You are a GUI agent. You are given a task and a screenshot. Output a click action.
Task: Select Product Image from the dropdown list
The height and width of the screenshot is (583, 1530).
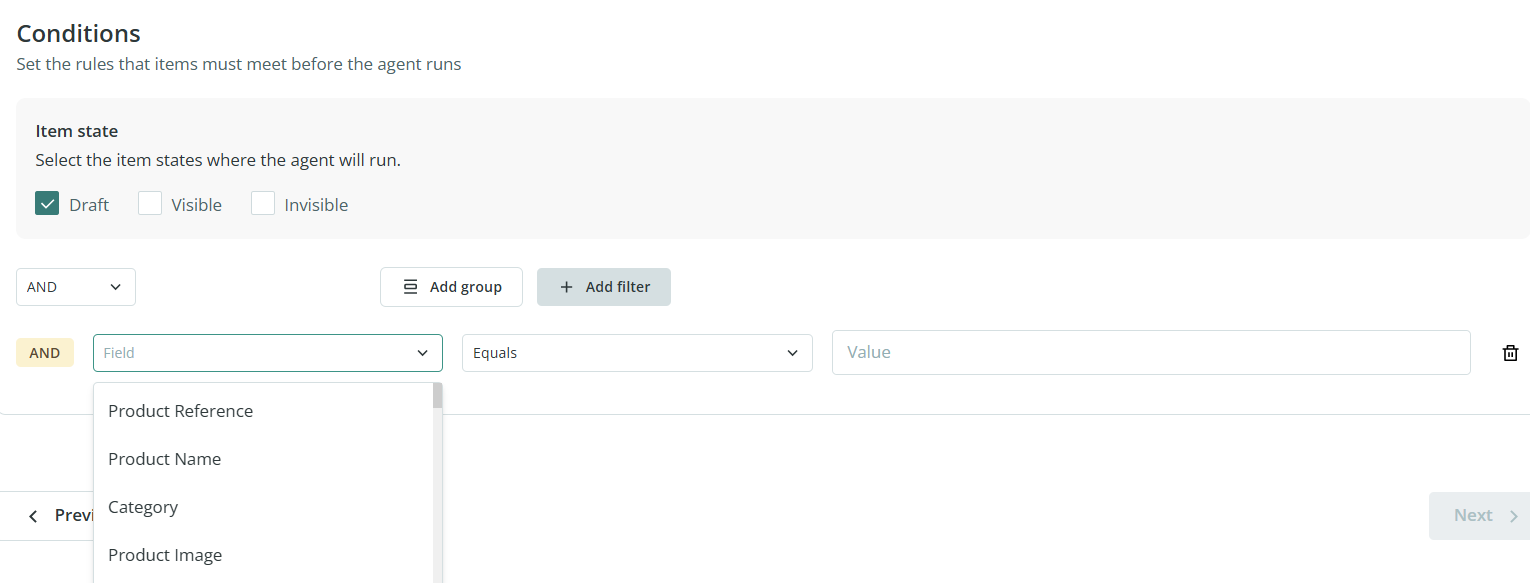coord(165,555)
